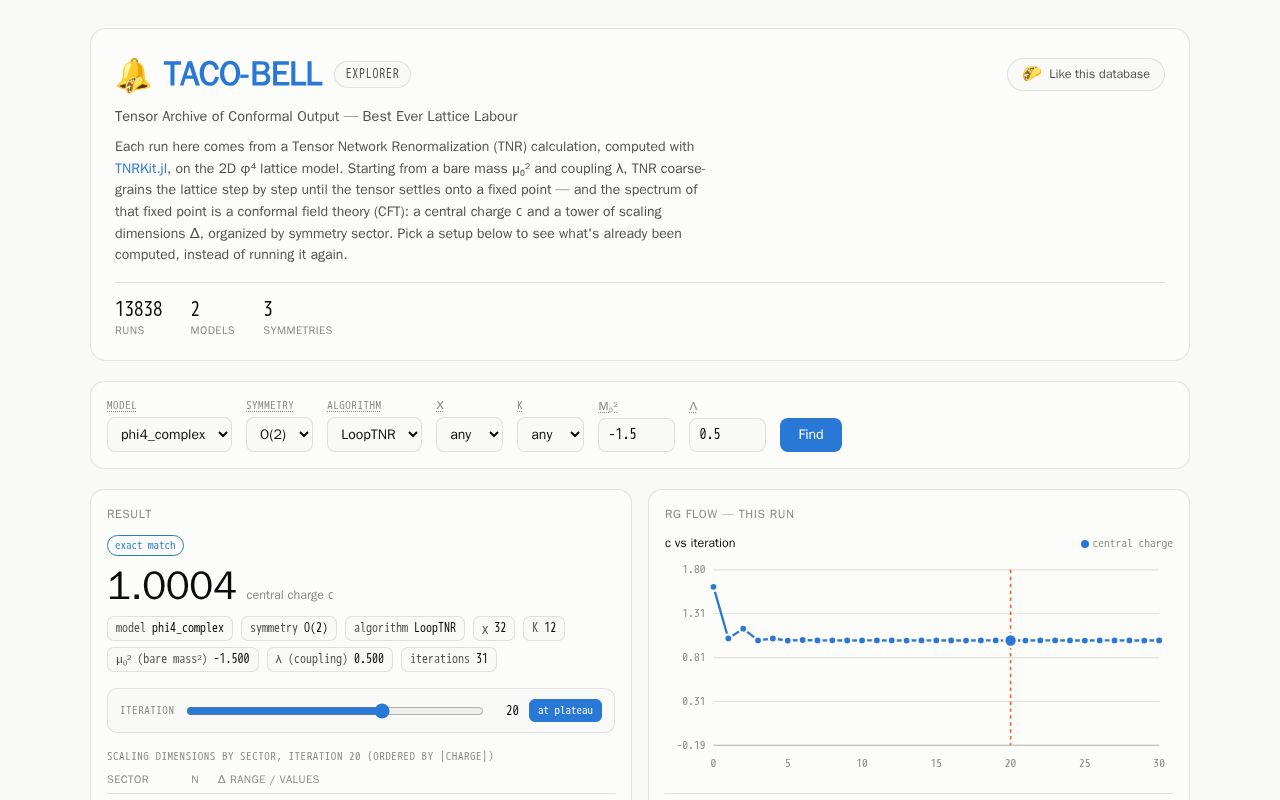Click the taco icon in Like button
Screen dimensions: 1280x800
(1032, 74)
